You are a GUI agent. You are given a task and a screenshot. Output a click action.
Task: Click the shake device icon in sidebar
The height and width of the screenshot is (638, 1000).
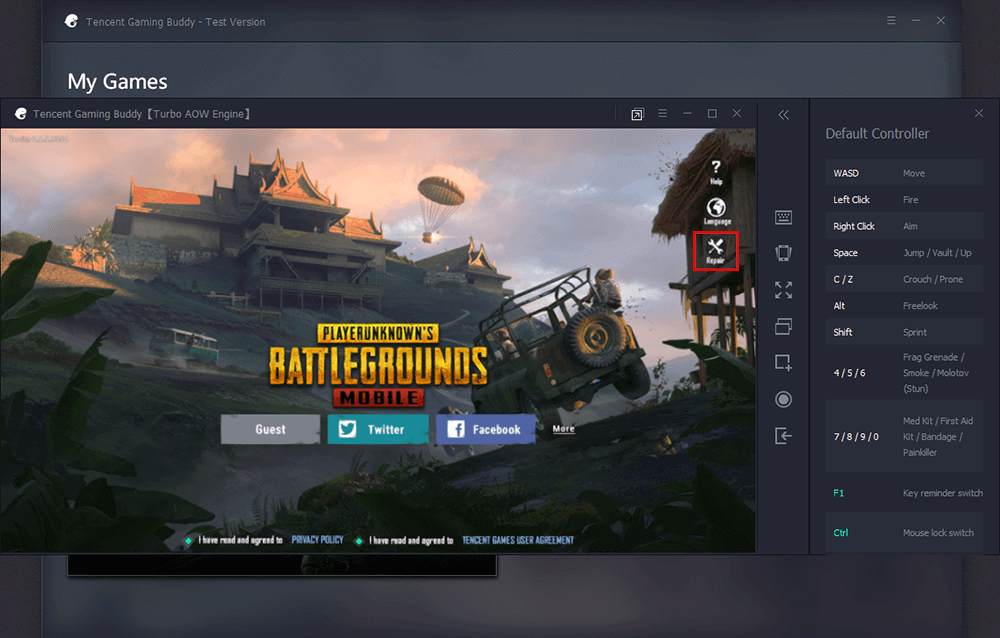783,253
